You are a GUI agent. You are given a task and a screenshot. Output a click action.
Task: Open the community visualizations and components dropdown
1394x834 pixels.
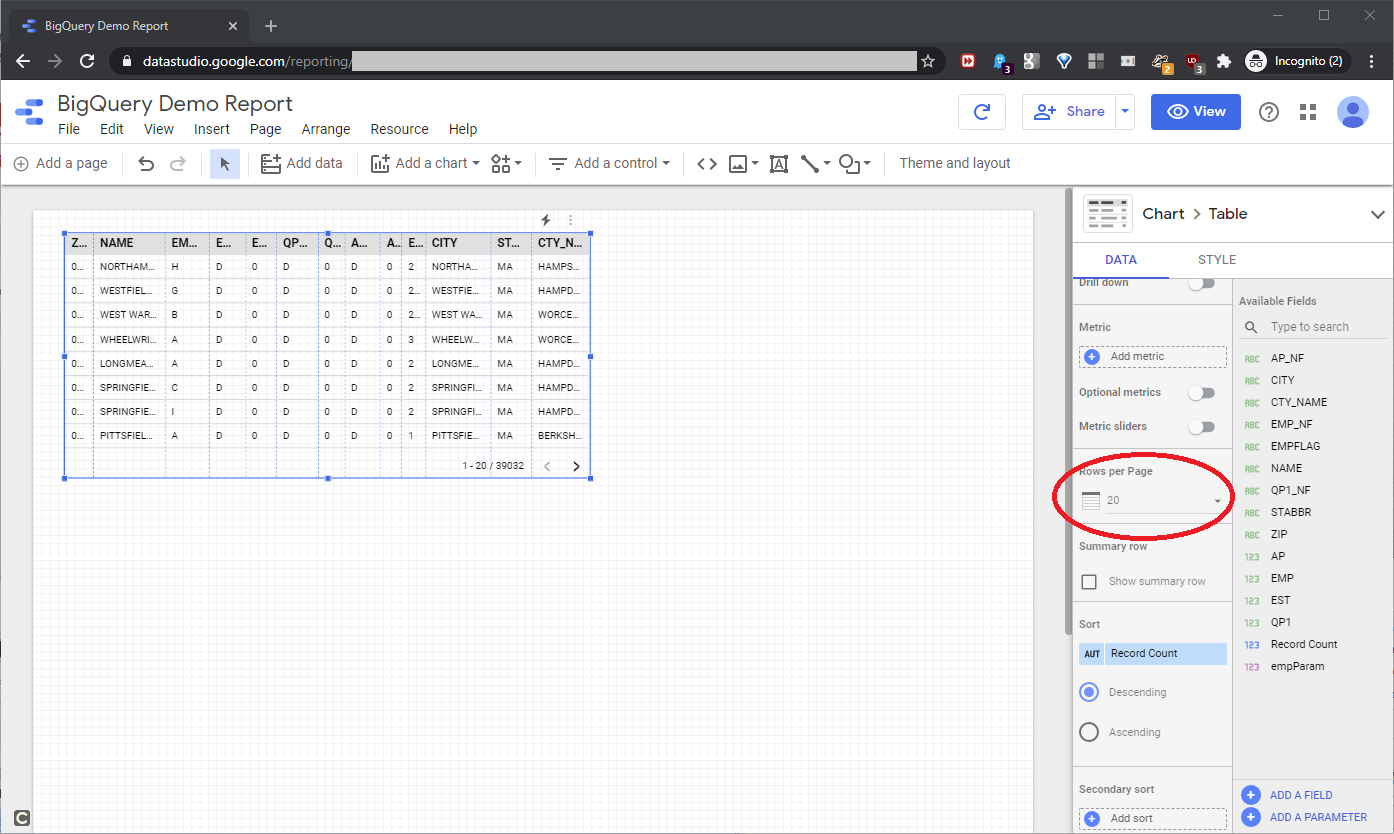tap(507, 163)
